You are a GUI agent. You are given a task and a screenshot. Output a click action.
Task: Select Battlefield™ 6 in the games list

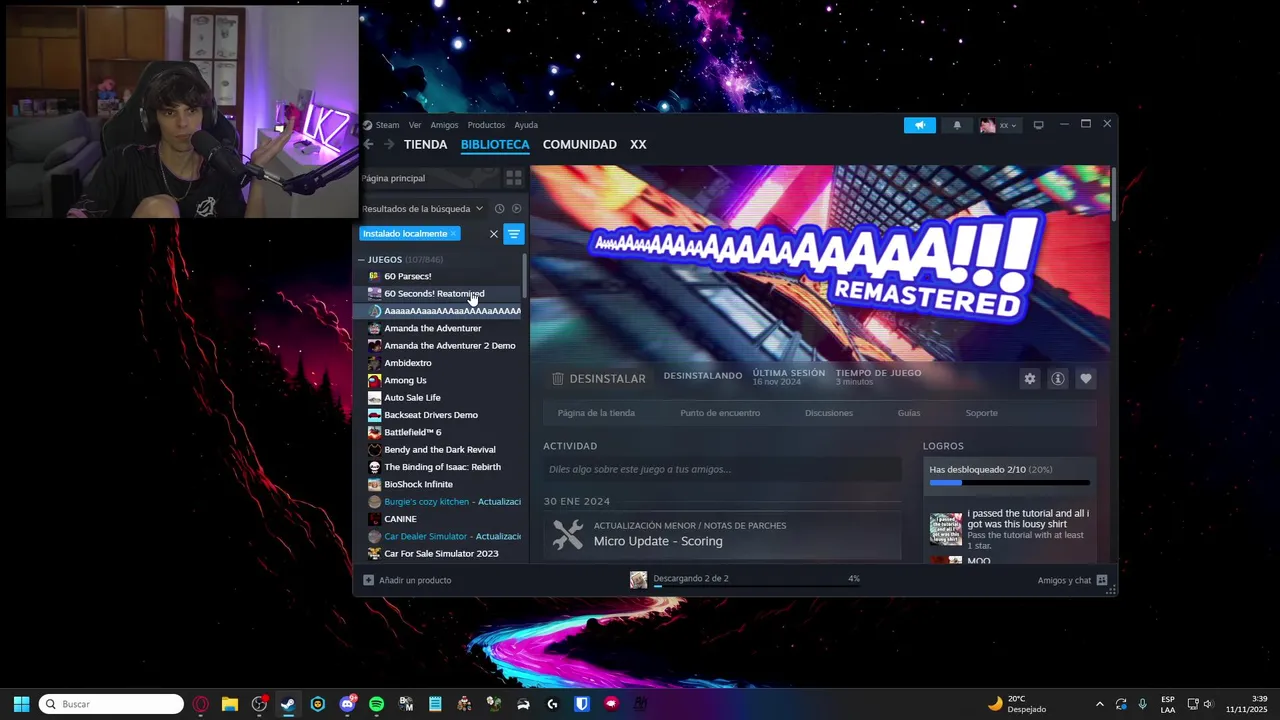click(412, 432)
